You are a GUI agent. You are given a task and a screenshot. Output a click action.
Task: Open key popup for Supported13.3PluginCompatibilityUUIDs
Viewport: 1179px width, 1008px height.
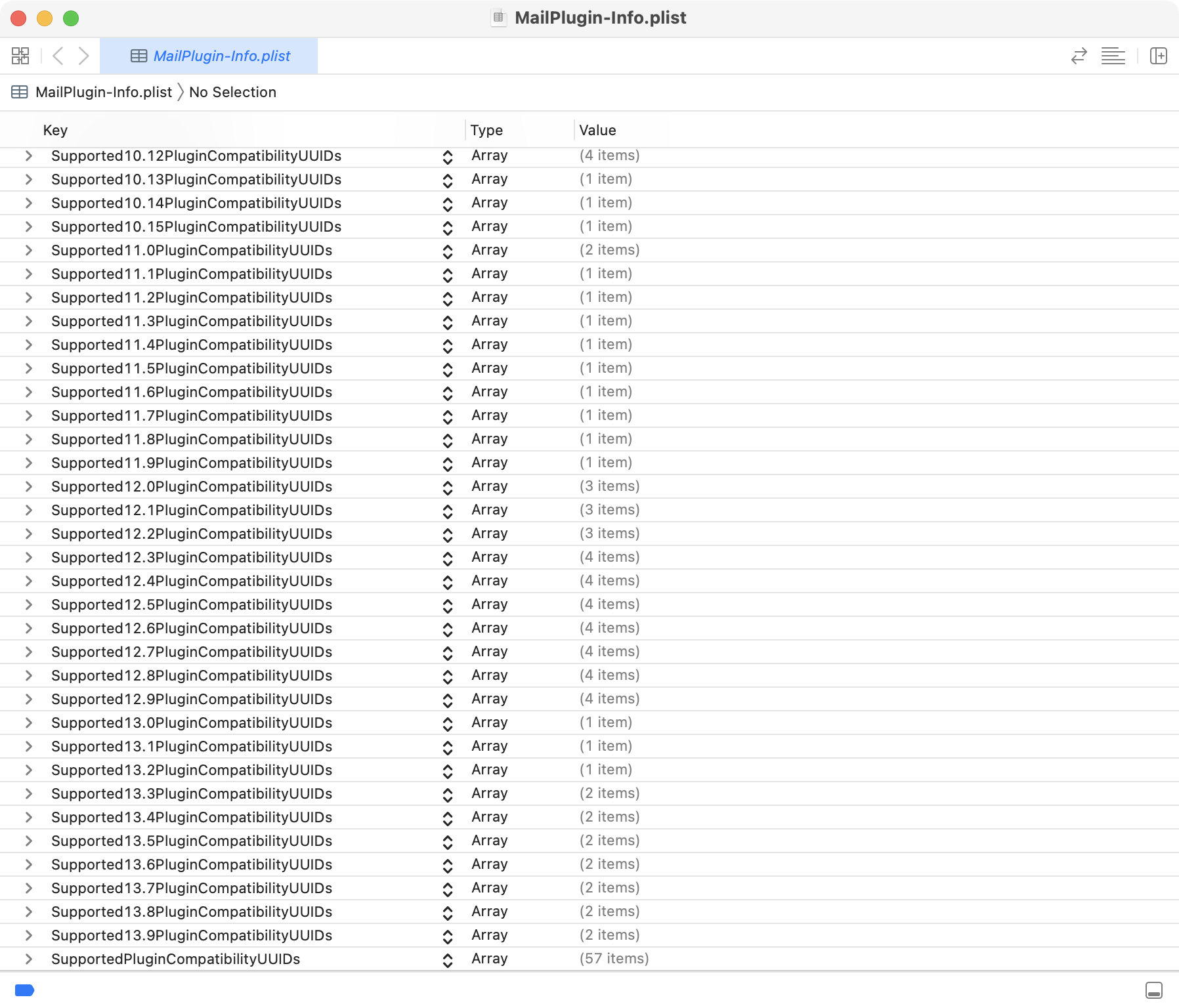tap(448, 794)
